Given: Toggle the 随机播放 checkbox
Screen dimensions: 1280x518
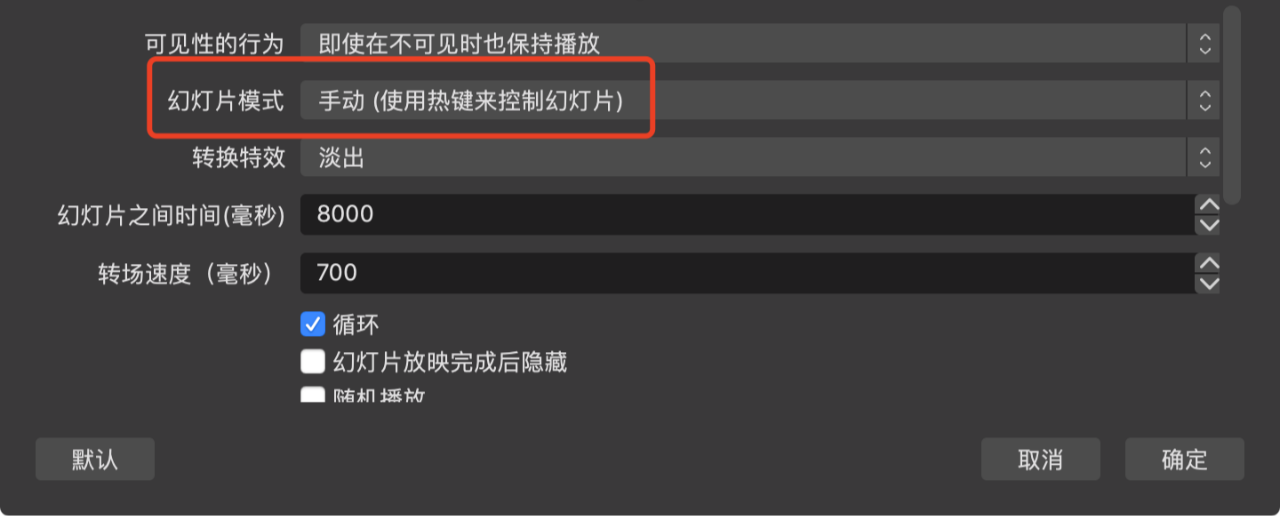Looking at the screenshot, I should pos(313,394).
